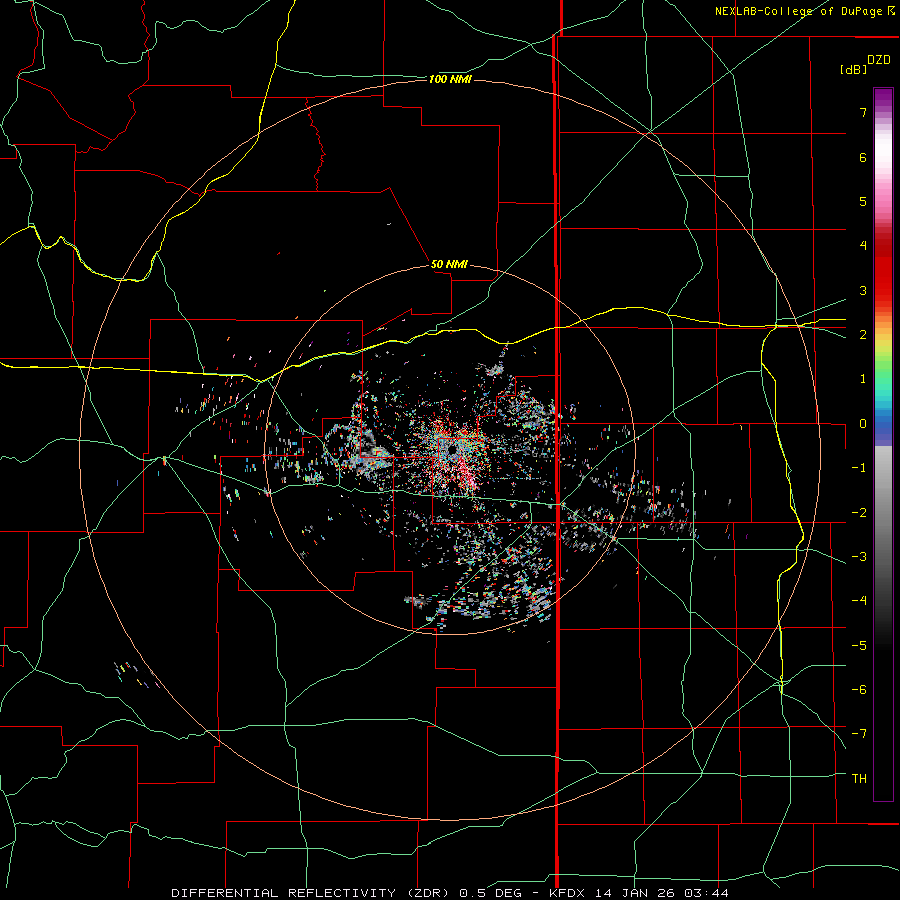Screen dimensions: 900x900
Task: Click the -7 value on the color scale
Action: (859, 734)
